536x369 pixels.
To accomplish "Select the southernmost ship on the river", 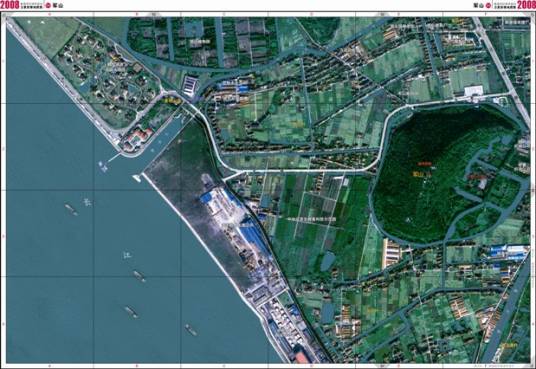I will (191, 330).
